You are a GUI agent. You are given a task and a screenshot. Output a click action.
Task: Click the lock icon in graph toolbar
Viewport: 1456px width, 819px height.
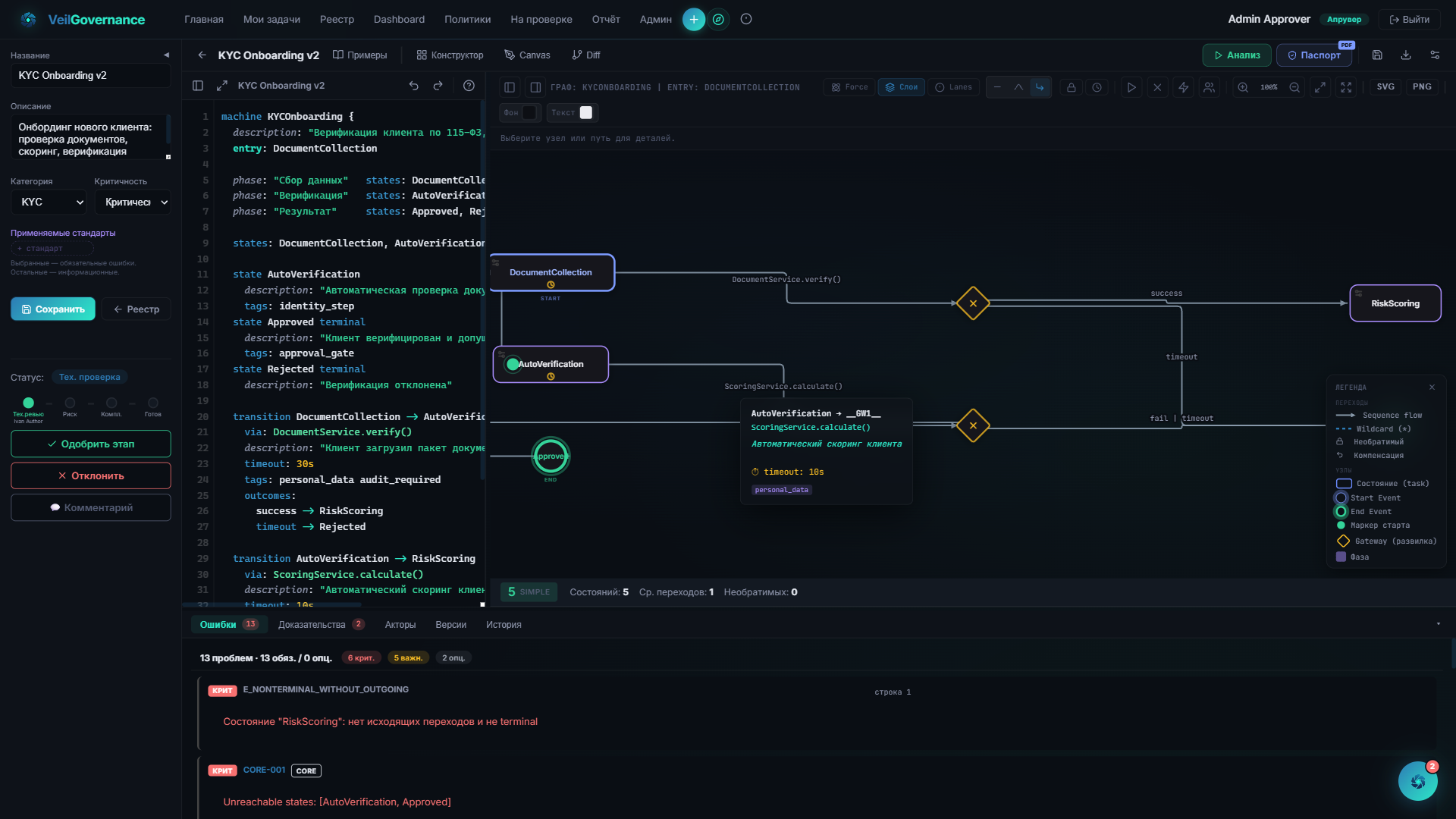1071,87
